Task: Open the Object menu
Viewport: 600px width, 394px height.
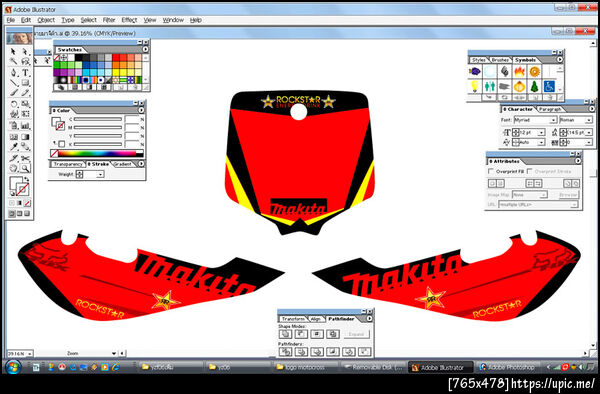Action: tap(46, 20)
